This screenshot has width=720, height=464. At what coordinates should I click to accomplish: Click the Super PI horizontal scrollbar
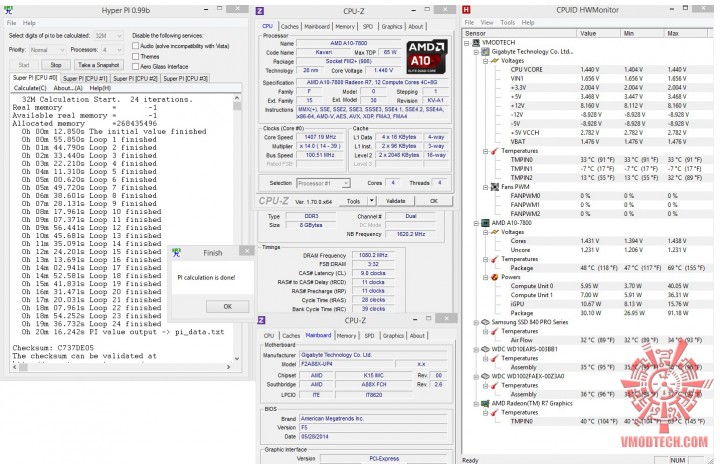[x=121, y=367]
